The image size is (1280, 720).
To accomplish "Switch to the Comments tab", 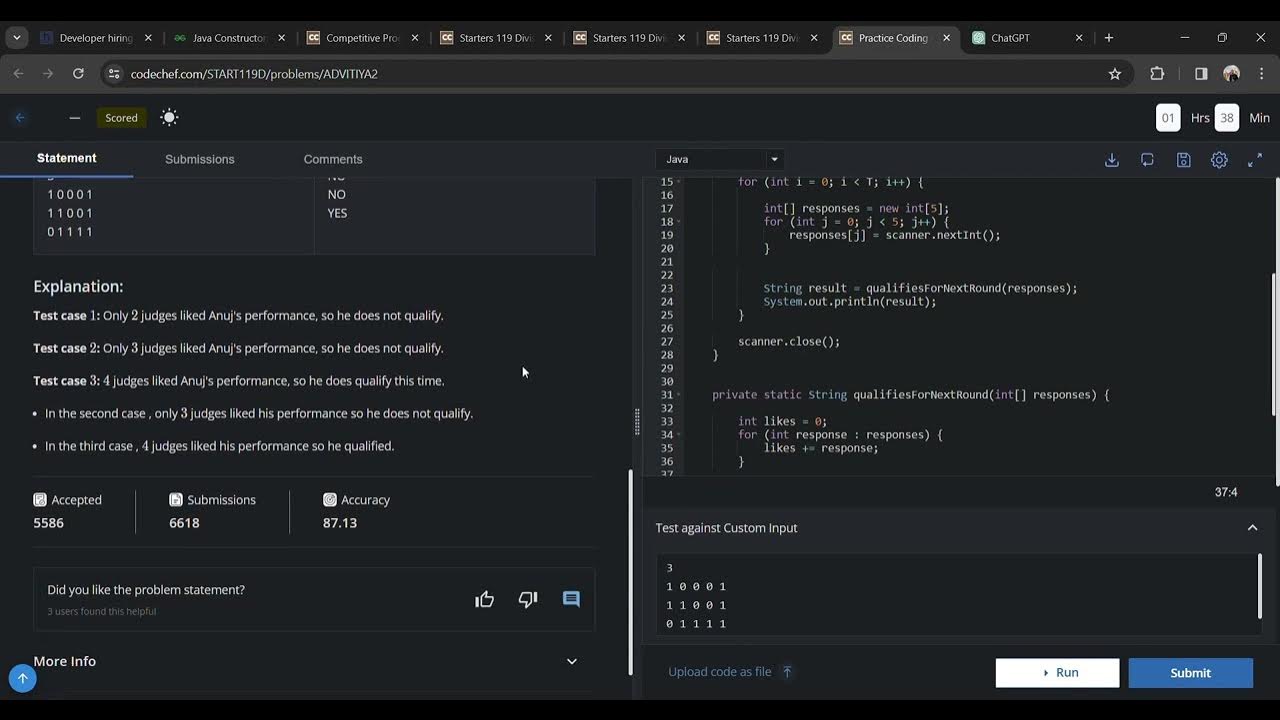I will pyautogui.click(x=333, y=159).
